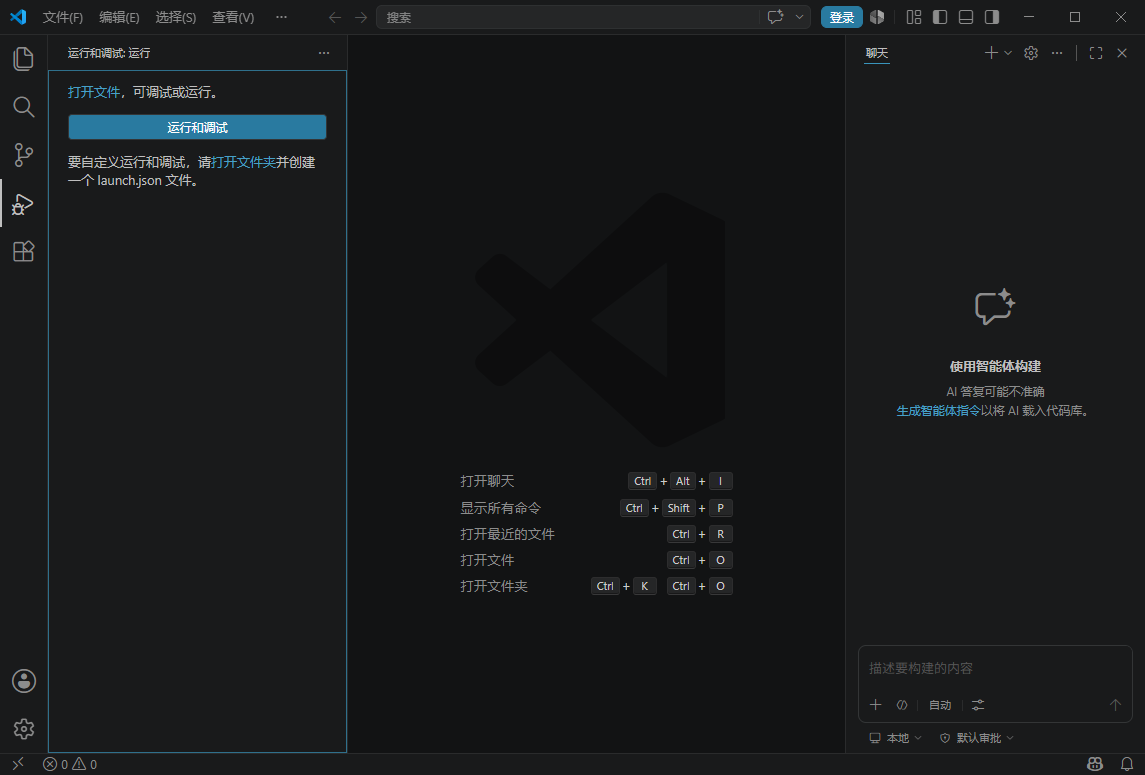Click the chat sparkle icon beside search
1145x775 pixels.
point(776,17)
